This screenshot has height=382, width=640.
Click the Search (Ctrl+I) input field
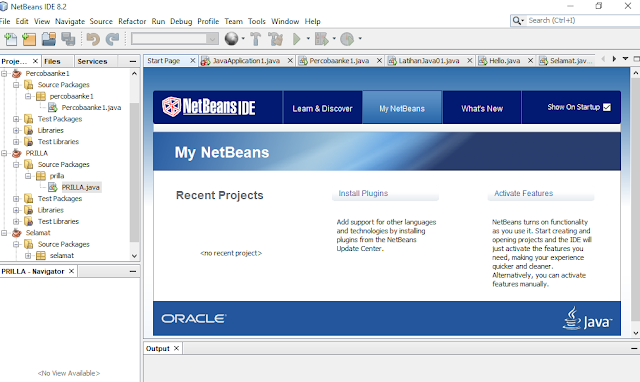pos(583,20)
